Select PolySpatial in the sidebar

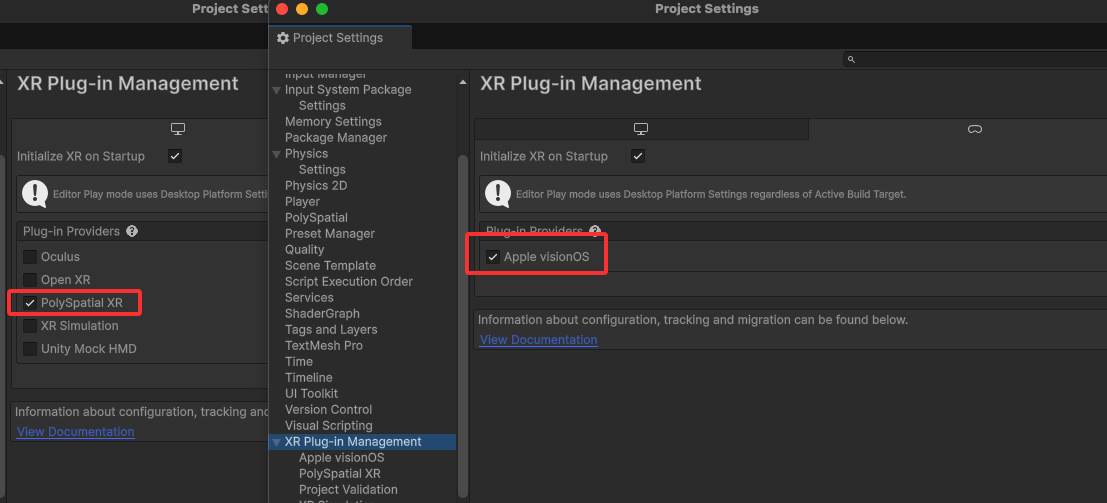(316, 218)
